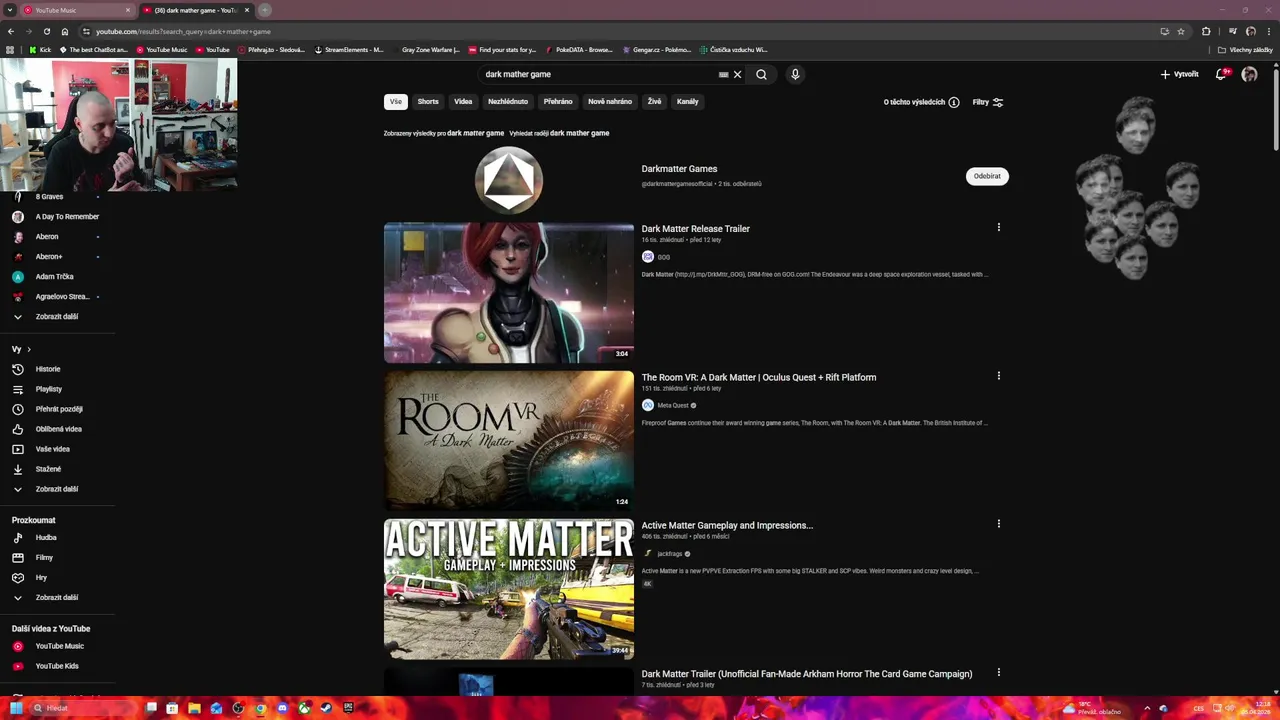
Task: Click the YouTube search input field
Action: pos(597,74)
